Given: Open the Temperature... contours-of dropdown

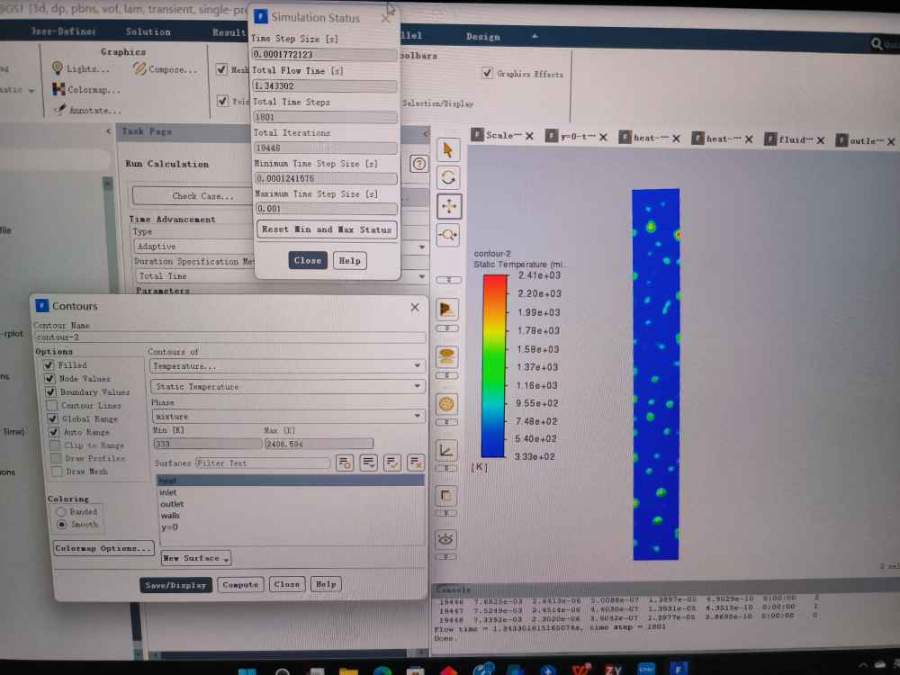Looking at the screenshot, I should pos(287,366).
